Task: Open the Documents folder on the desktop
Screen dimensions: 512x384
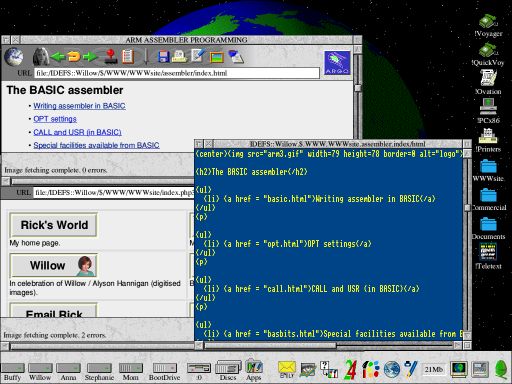Action: 489,228
